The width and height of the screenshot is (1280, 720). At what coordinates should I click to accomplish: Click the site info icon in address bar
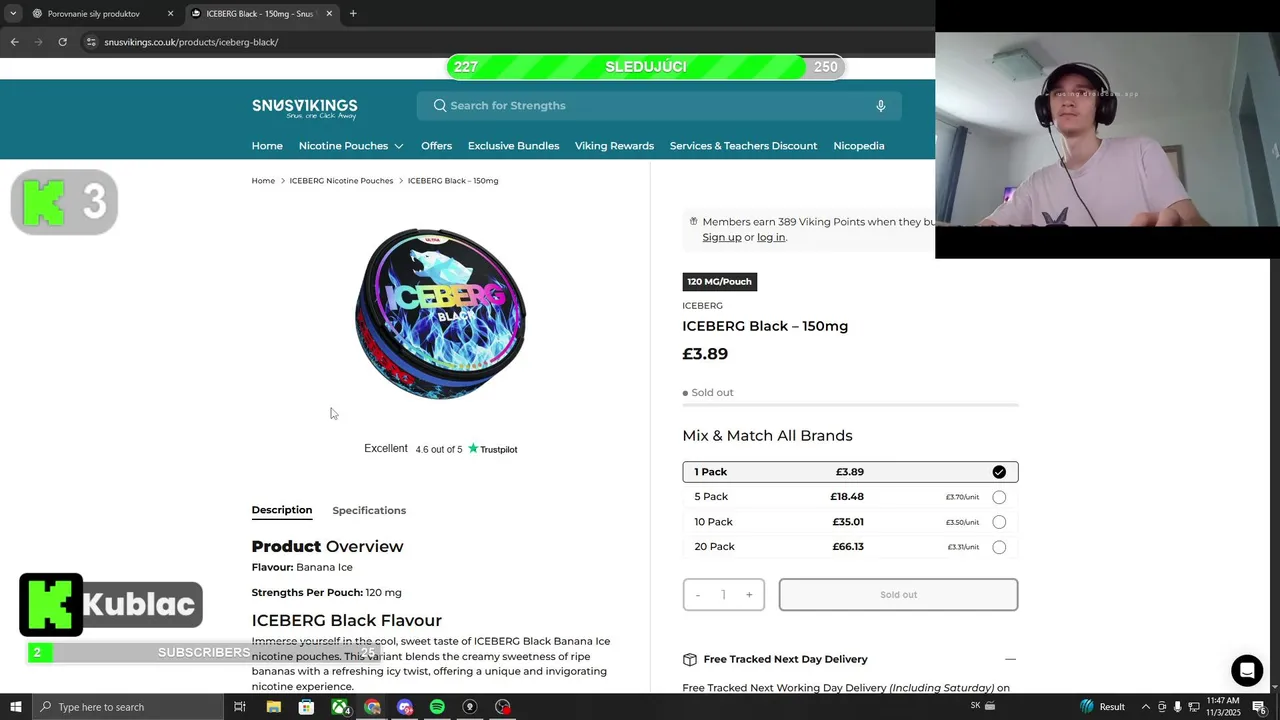coord(91,42)
